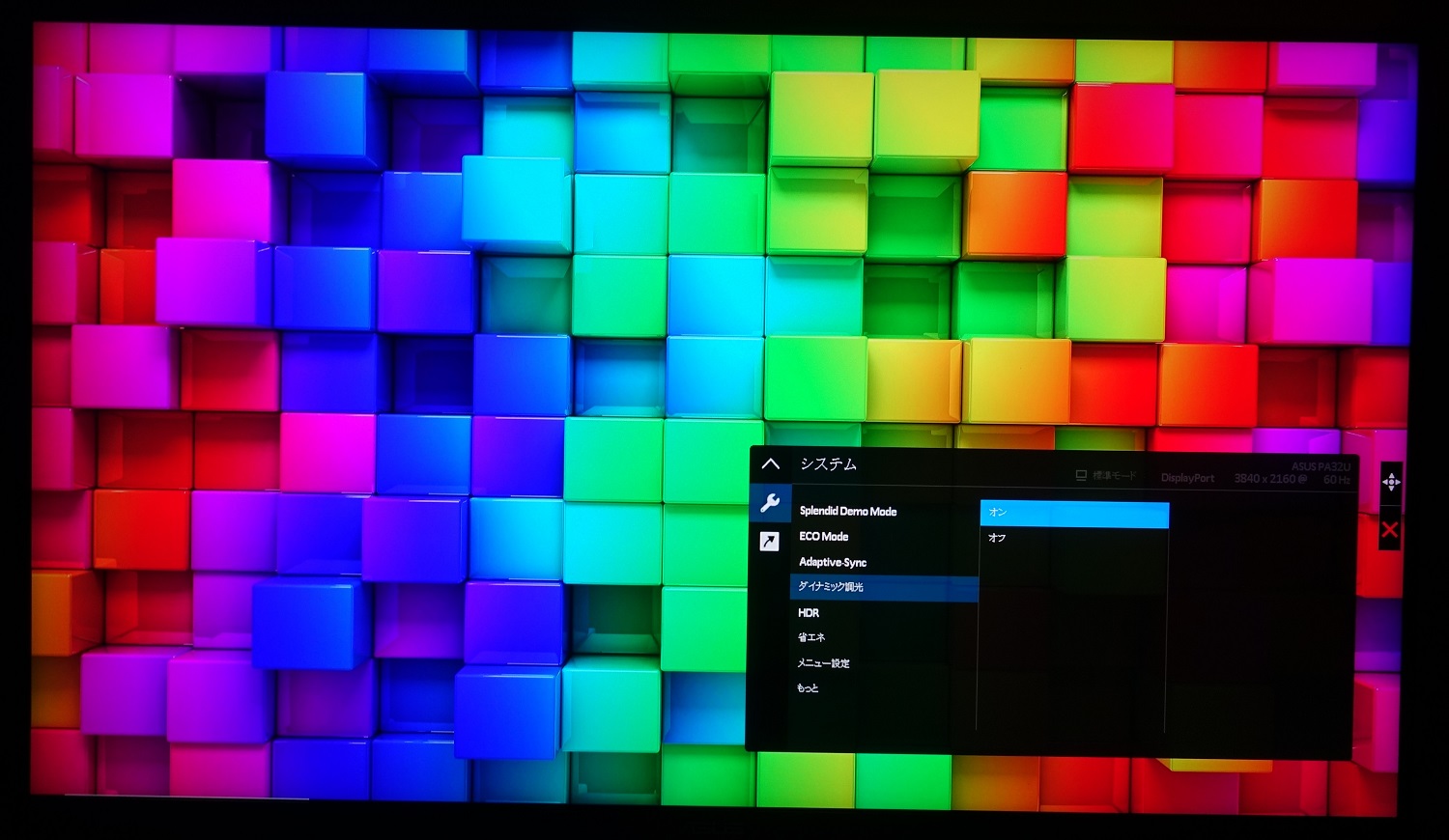Click the システム menu title
Image resolution: width=1449 pixels, height=840 pixels.
(x=828, y=464)
